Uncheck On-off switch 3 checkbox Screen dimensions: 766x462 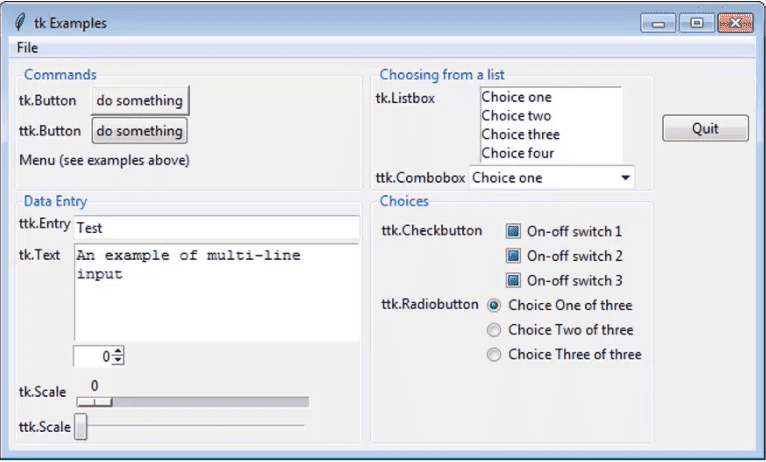click(x=513, y=281)
